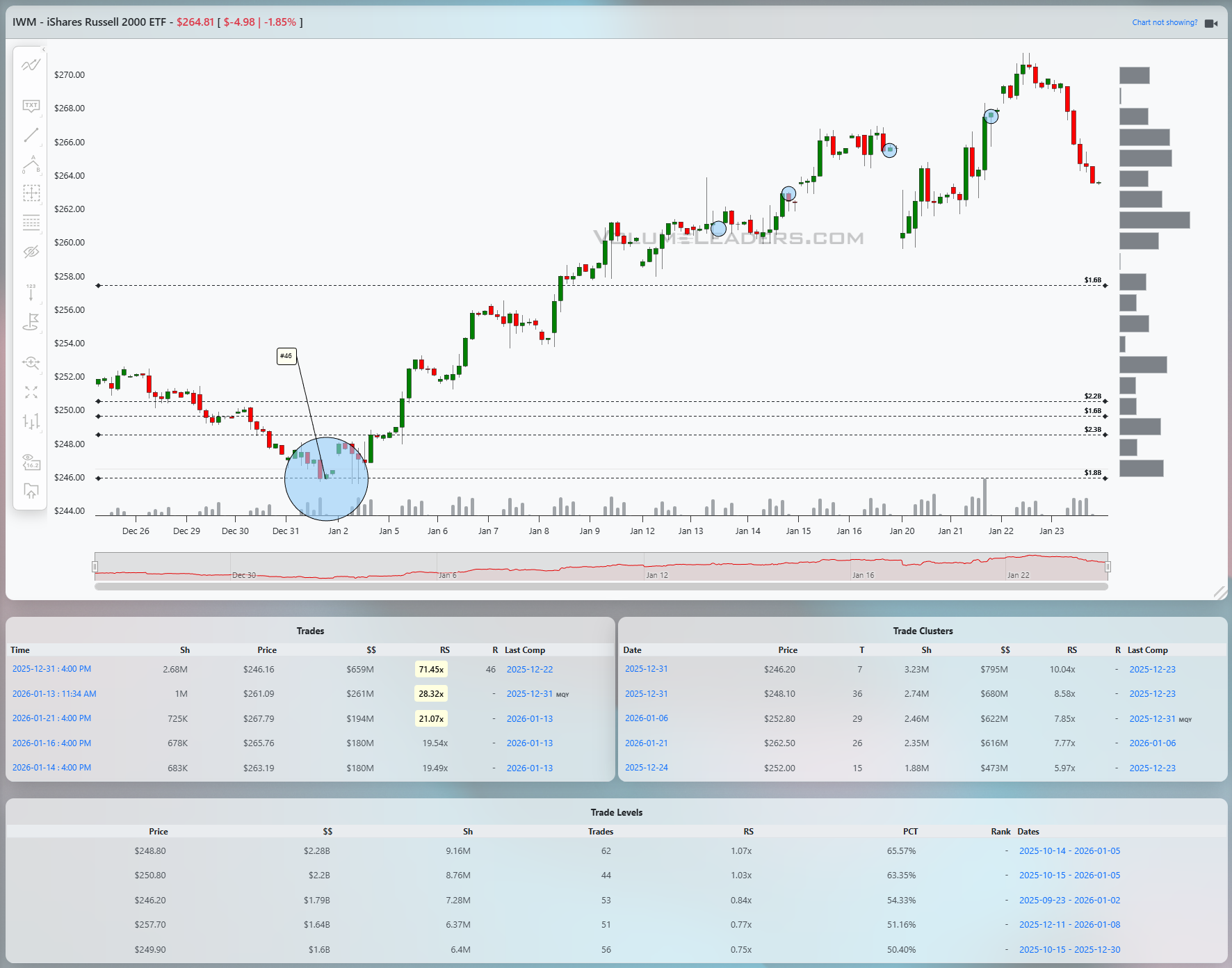This screenshot has width=1232, height=968.
Task: Click the longest volume profile bar near $261
Action: (1155, 220)
